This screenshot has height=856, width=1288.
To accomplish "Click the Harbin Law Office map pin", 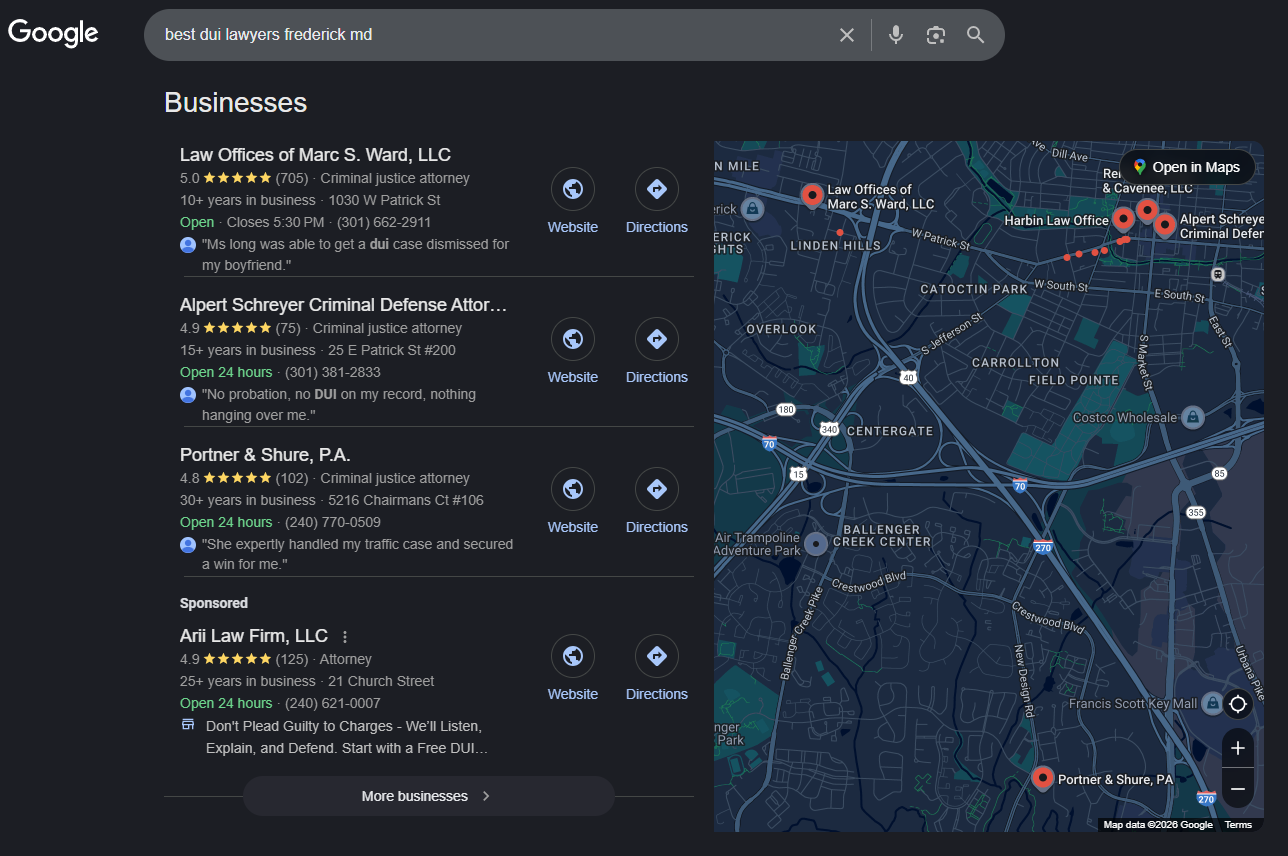I will 1123,219.
